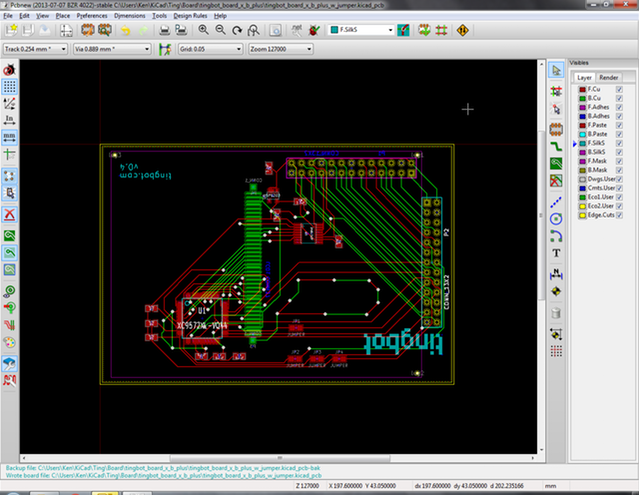Open the Design Rules menu

pos(190,16)
